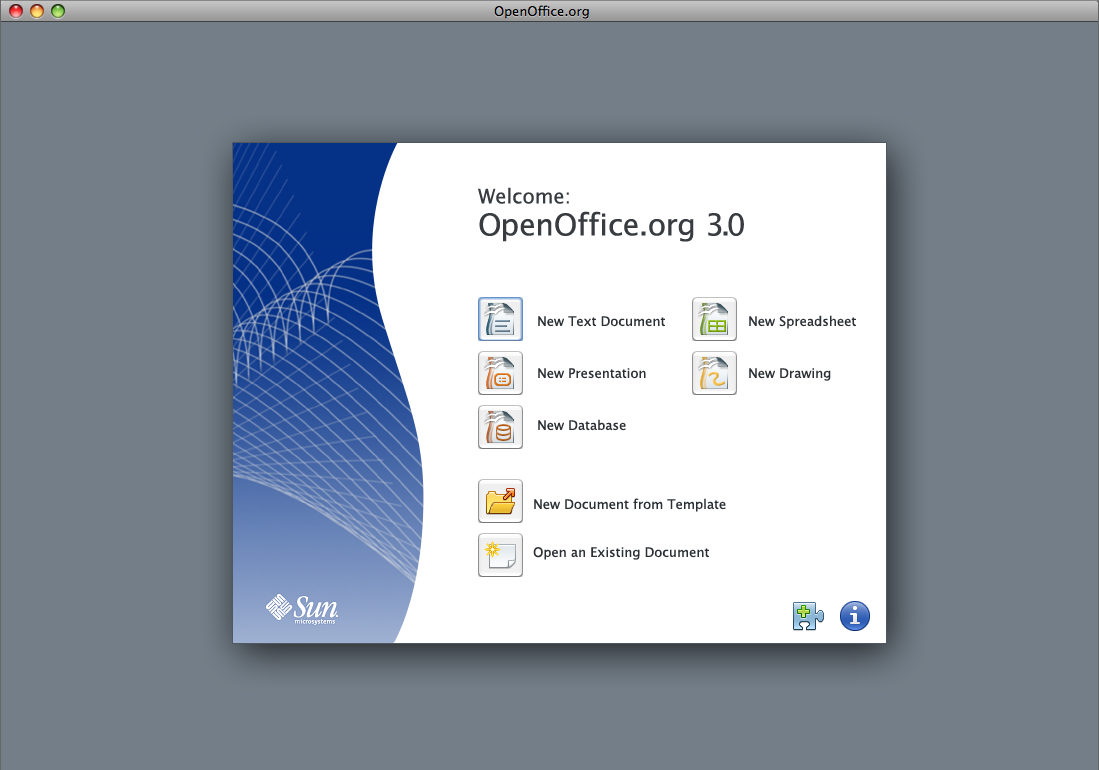Open the extensions puzzle piece icon

click(808, 616)
